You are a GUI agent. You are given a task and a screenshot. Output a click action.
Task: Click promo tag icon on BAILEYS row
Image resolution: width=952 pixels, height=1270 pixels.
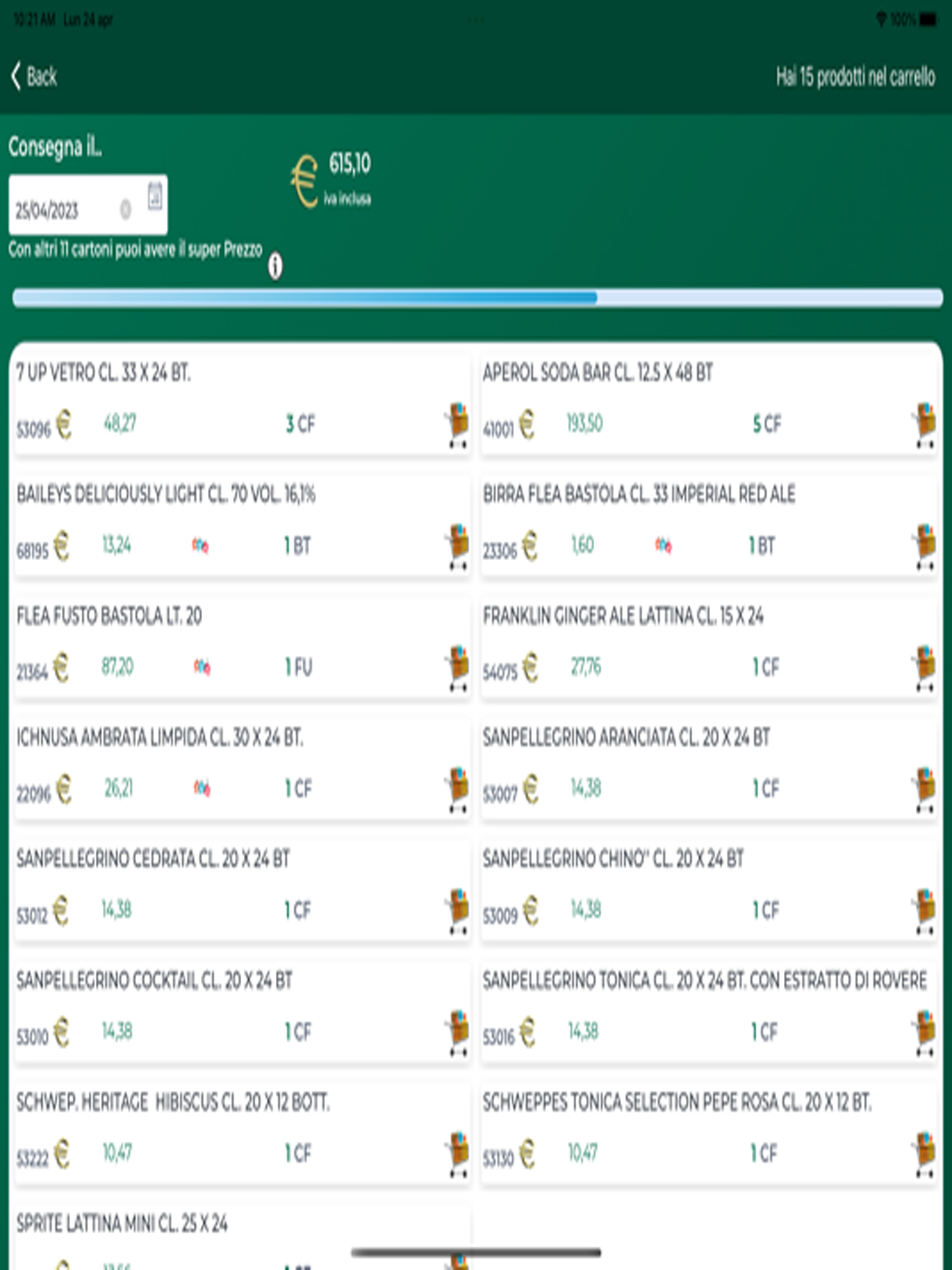[200, 545]
